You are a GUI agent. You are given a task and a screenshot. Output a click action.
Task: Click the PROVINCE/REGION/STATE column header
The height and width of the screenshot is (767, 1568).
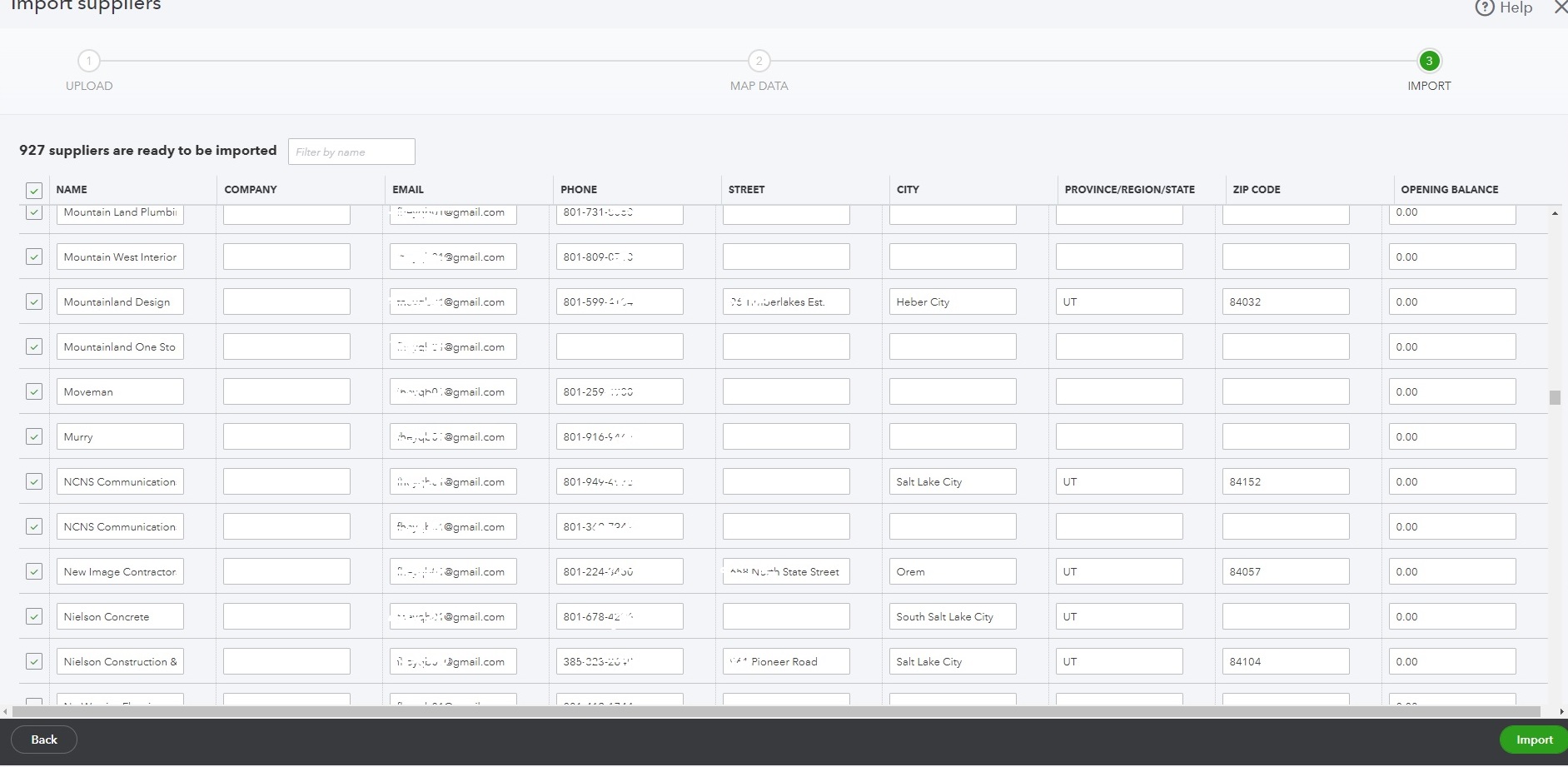click(x=1129, y=190)
